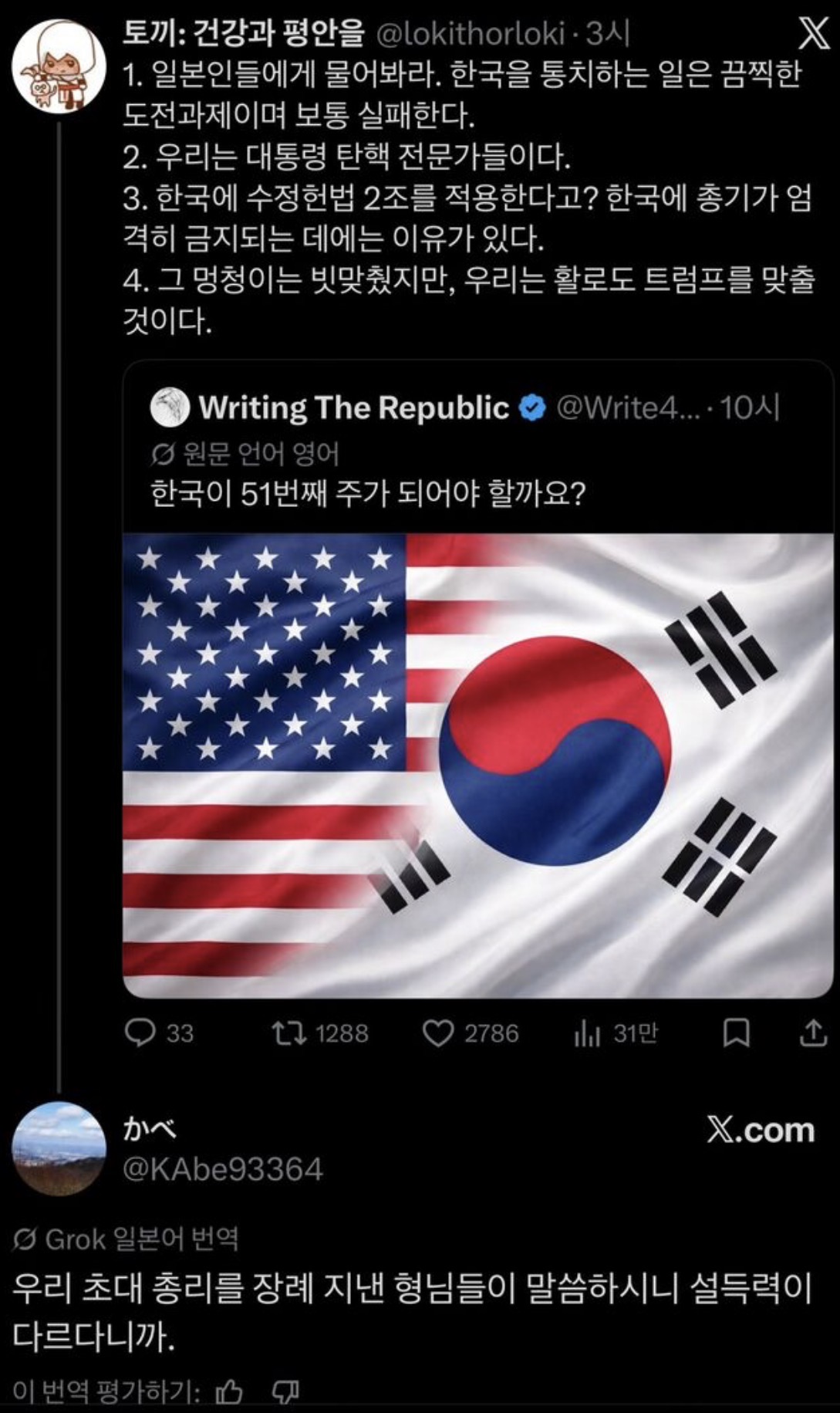This screenshot has height=1413, width=840.
Task: Open @KAbe93364 profile handle
Action: pyautogui.click(x=223, y=1169)
